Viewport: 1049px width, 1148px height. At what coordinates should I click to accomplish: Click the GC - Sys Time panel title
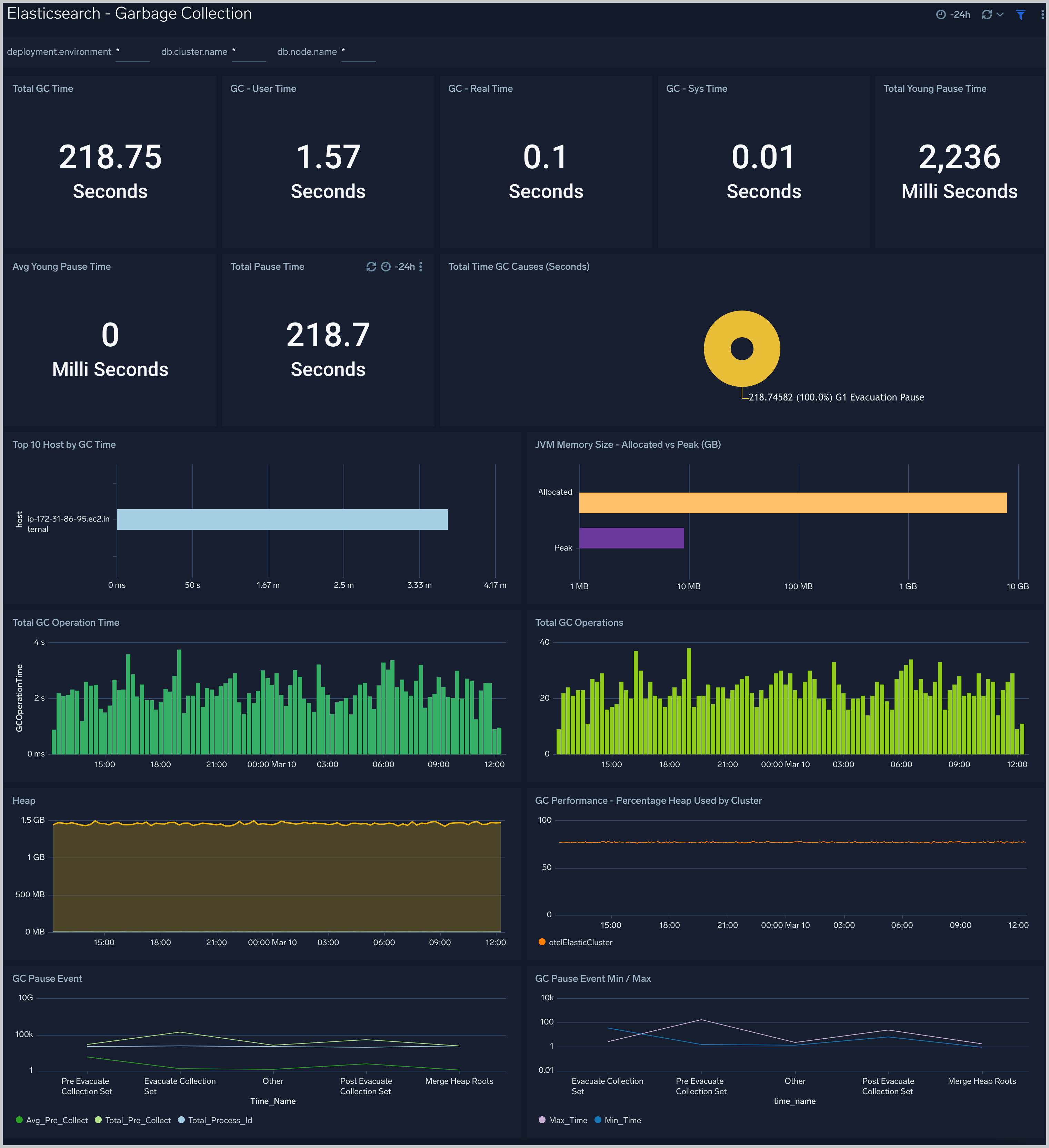[697, 89]
